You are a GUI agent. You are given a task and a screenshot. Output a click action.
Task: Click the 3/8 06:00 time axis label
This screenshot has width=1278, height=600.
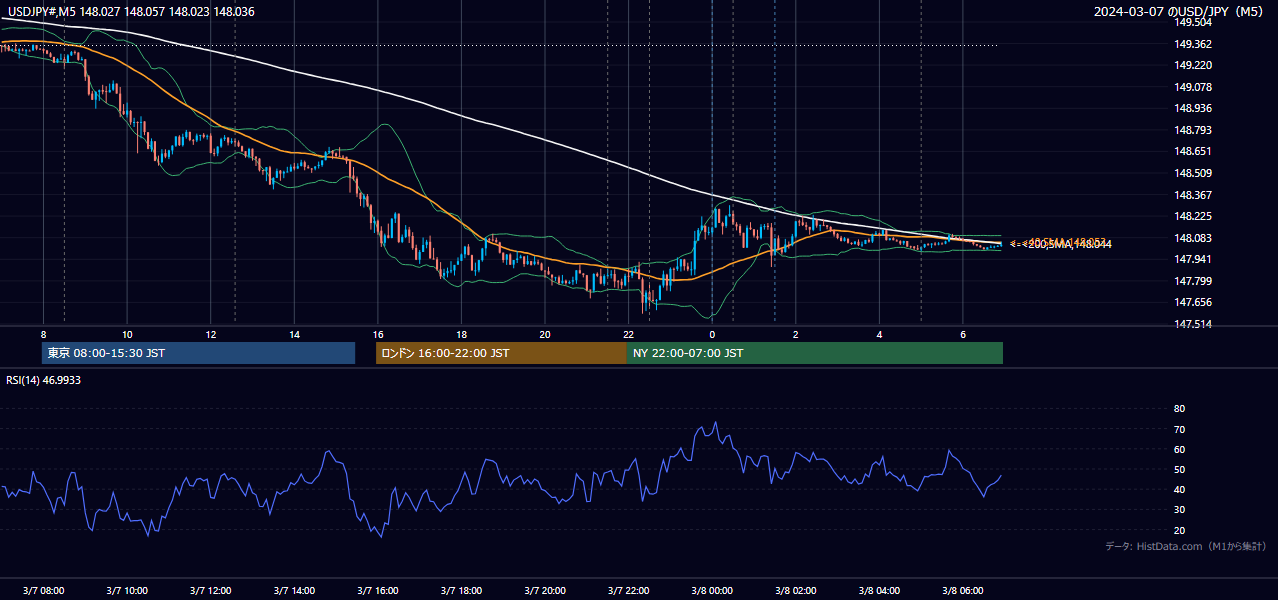coord(963,590)
